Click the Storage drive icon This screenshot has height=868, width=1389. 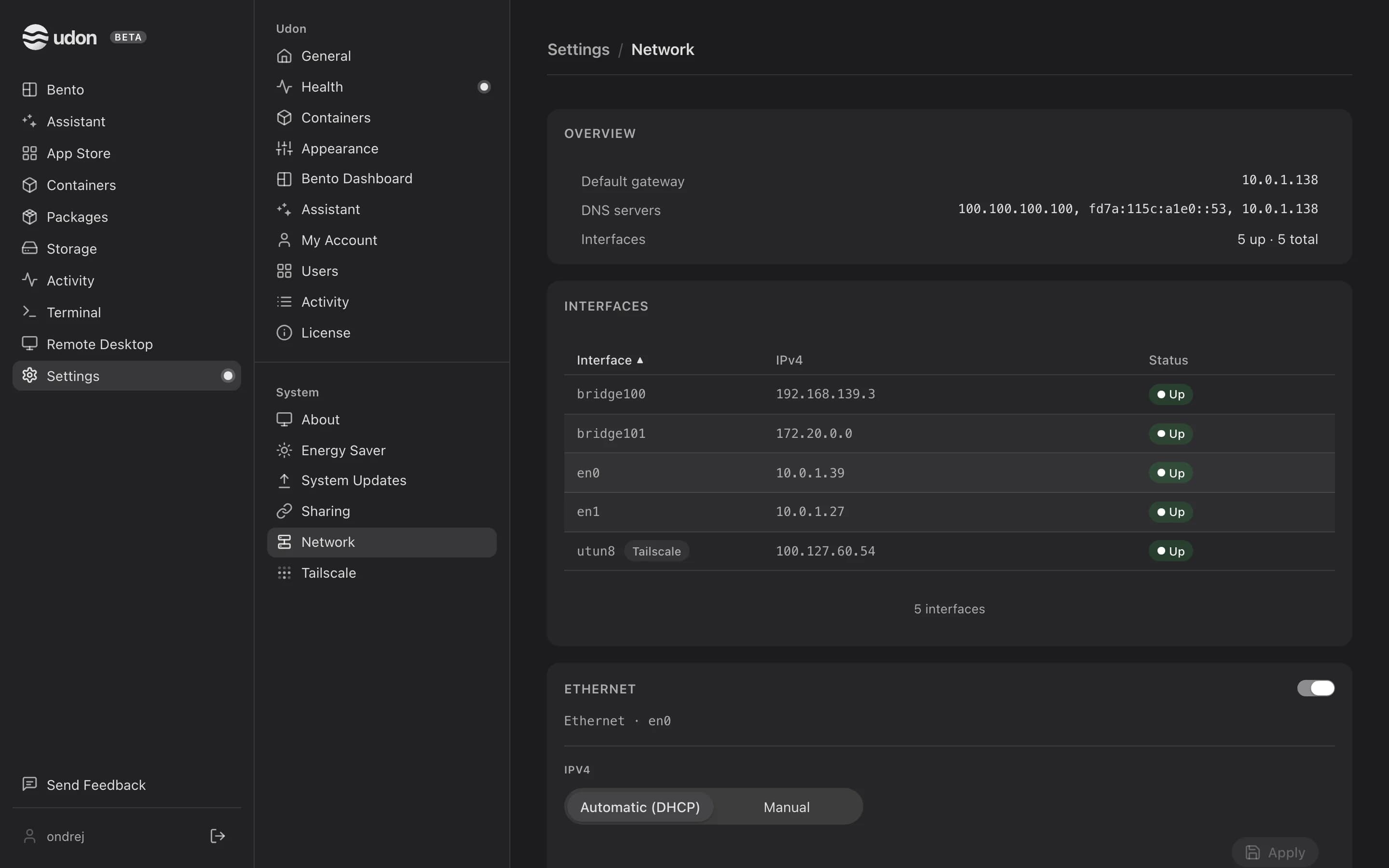29,248
